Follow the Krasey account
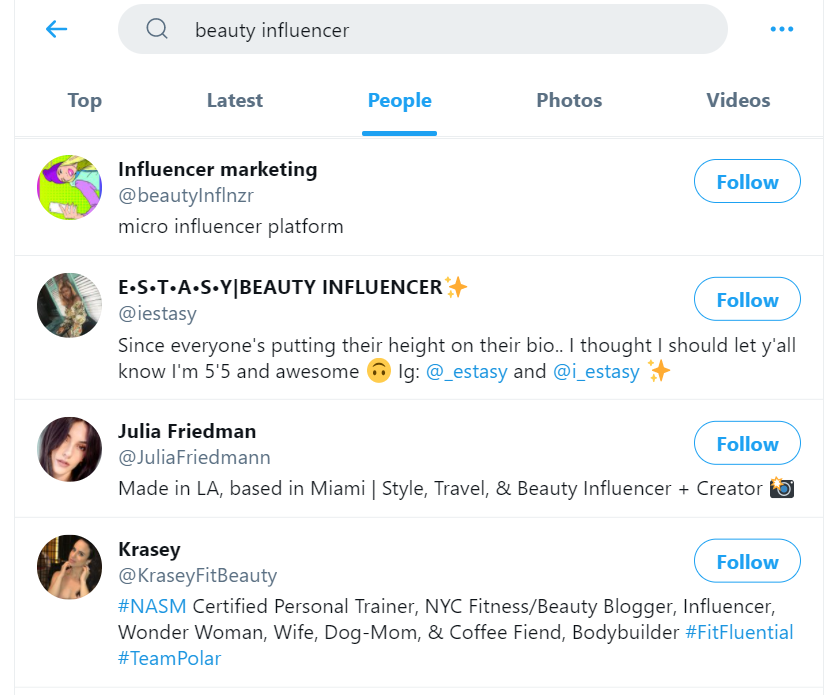Viewport: 831px width, 695px height. (747, 561)
